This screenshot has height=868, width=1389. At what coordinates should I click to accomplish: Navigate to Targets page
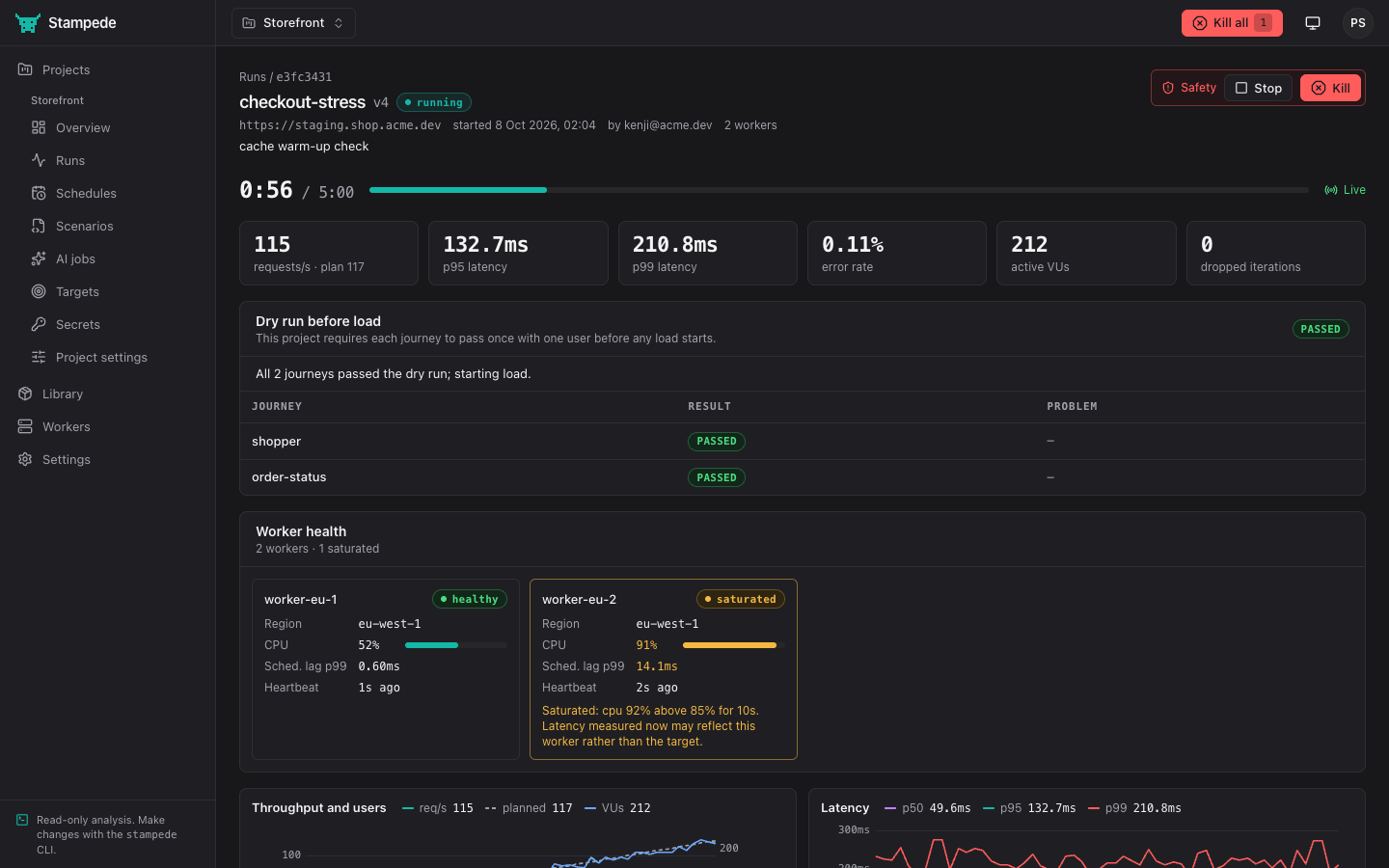107,291
